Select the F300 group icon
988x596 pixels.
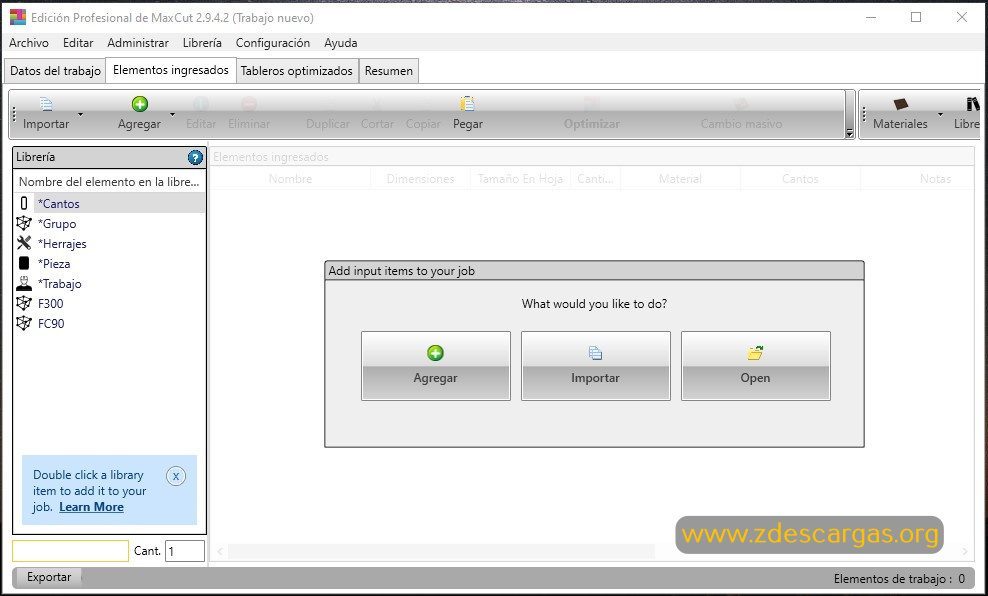[x=24, y=304]
